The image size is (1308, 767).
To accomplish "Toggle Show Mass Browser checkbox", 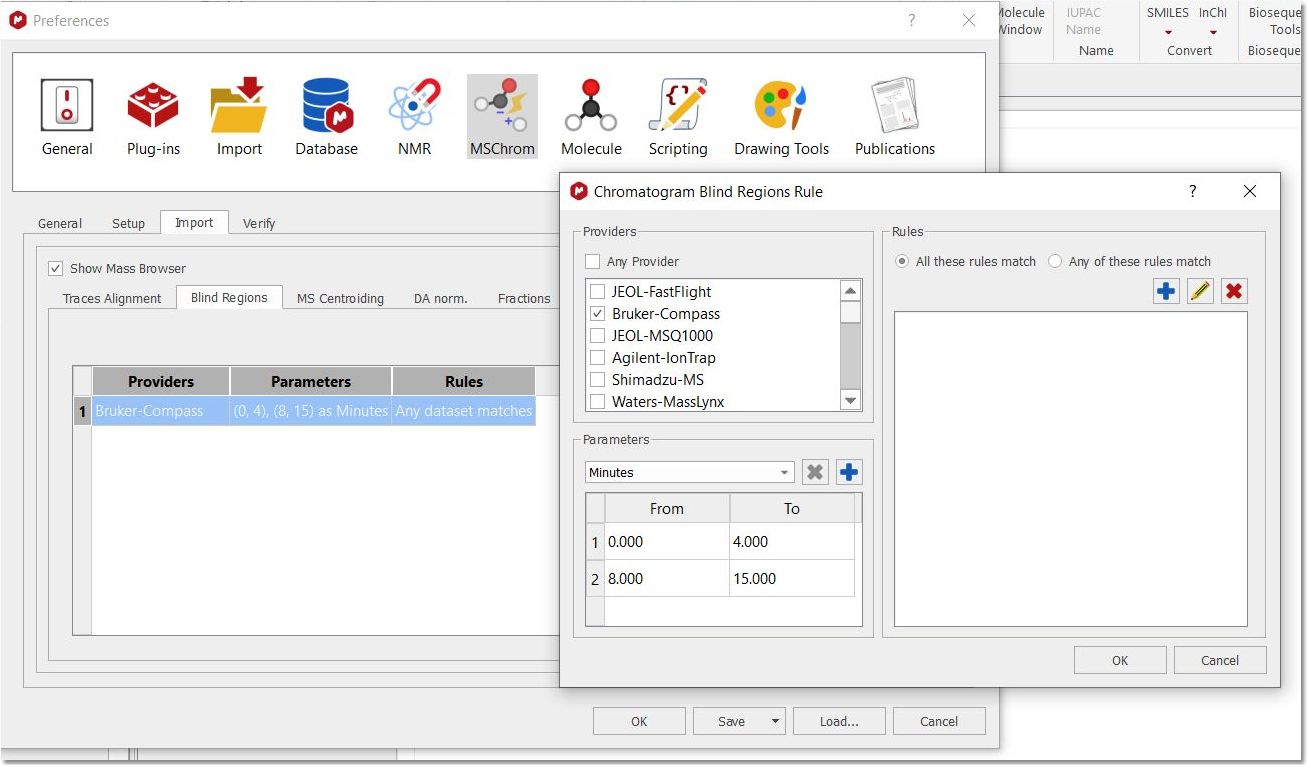I will point(56,268).
